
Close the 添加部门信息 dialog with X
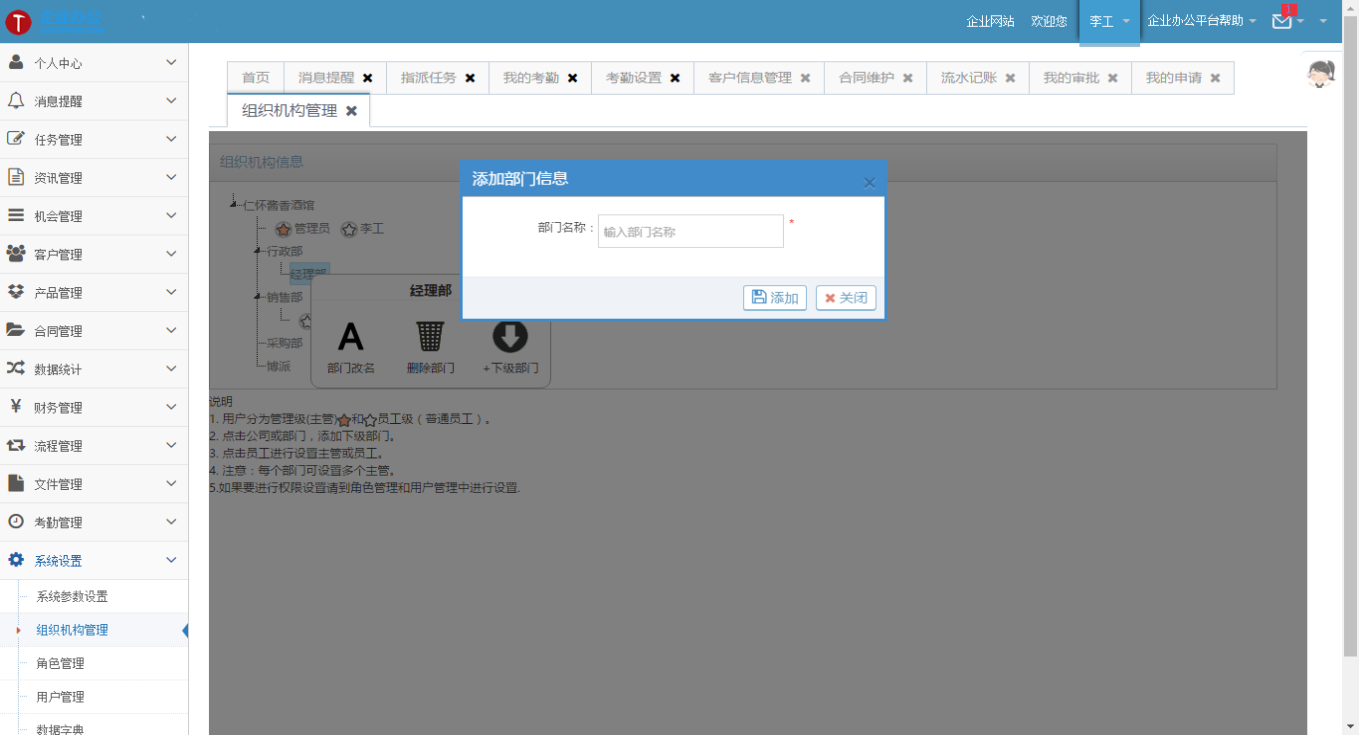point(869,182)
